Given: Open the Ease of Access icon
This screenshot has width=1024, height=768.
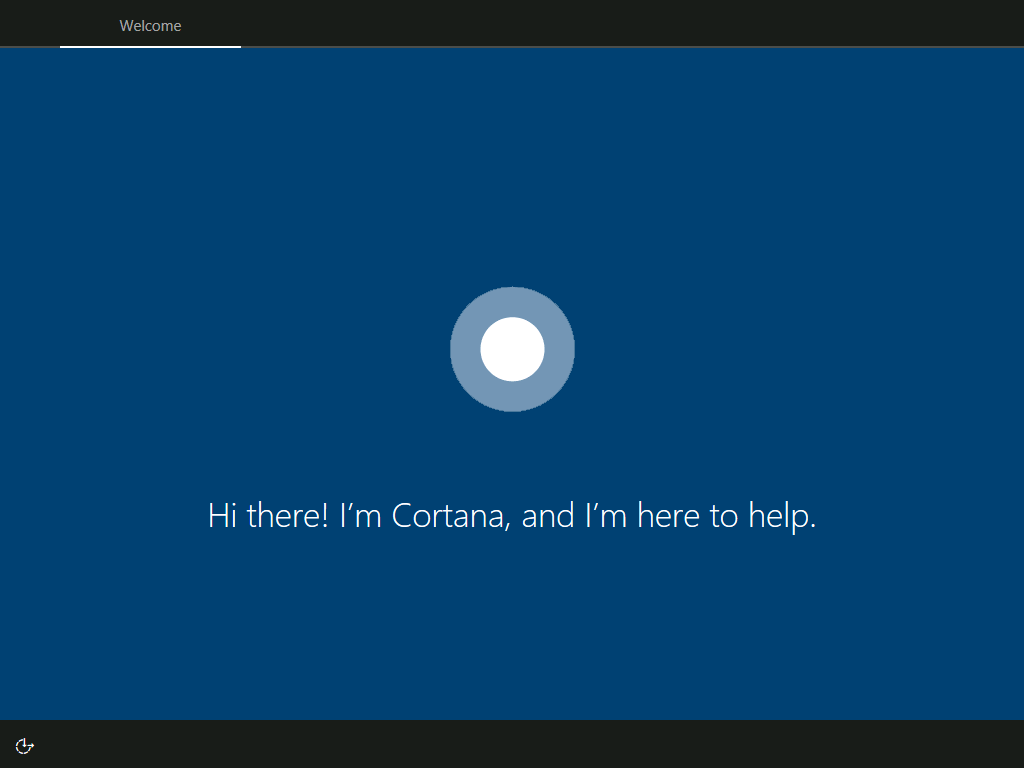Looking at the screenshot, I should [25, 746].
